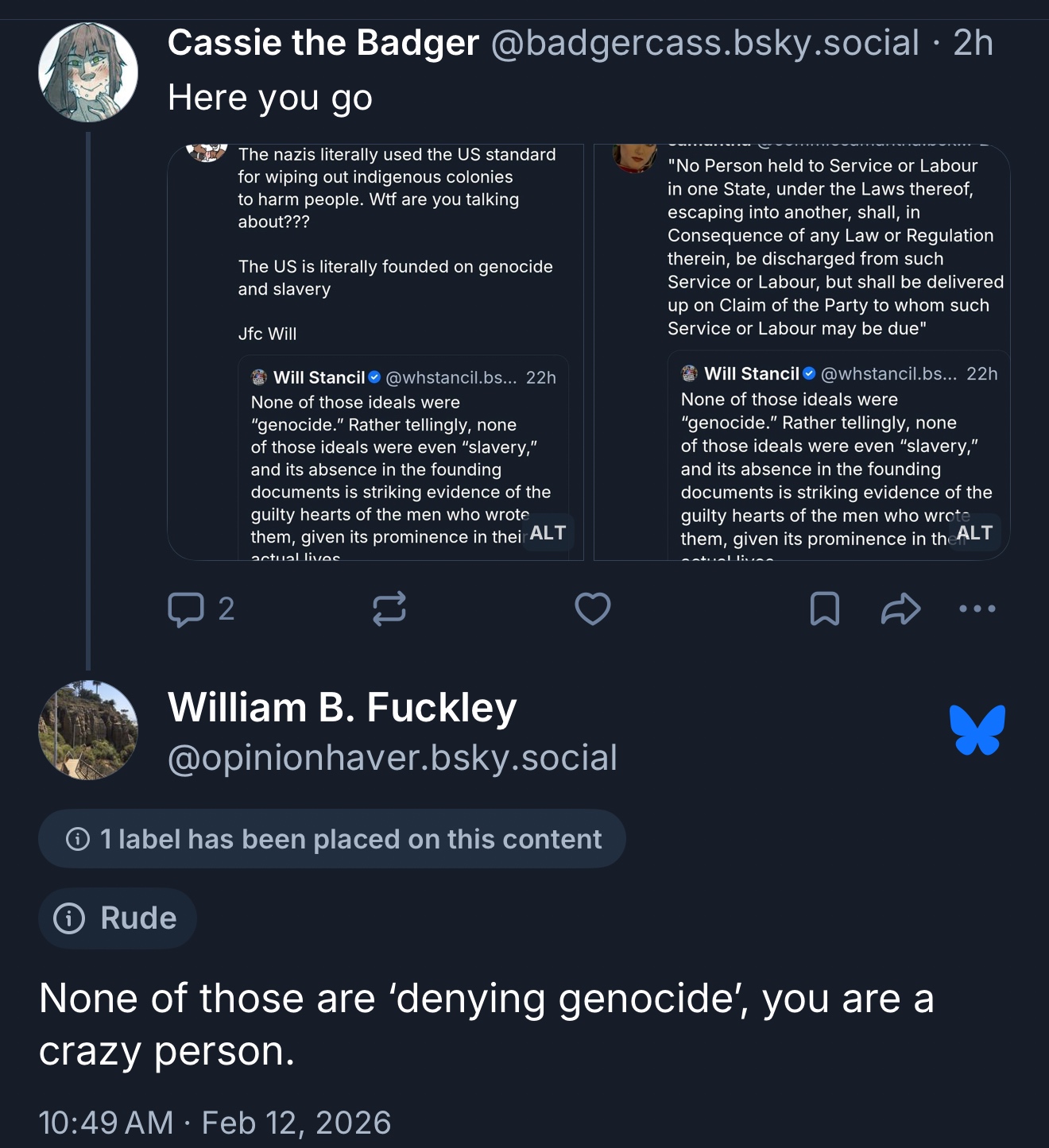Open William B. Fuckley's profile picture

point(88,730)
